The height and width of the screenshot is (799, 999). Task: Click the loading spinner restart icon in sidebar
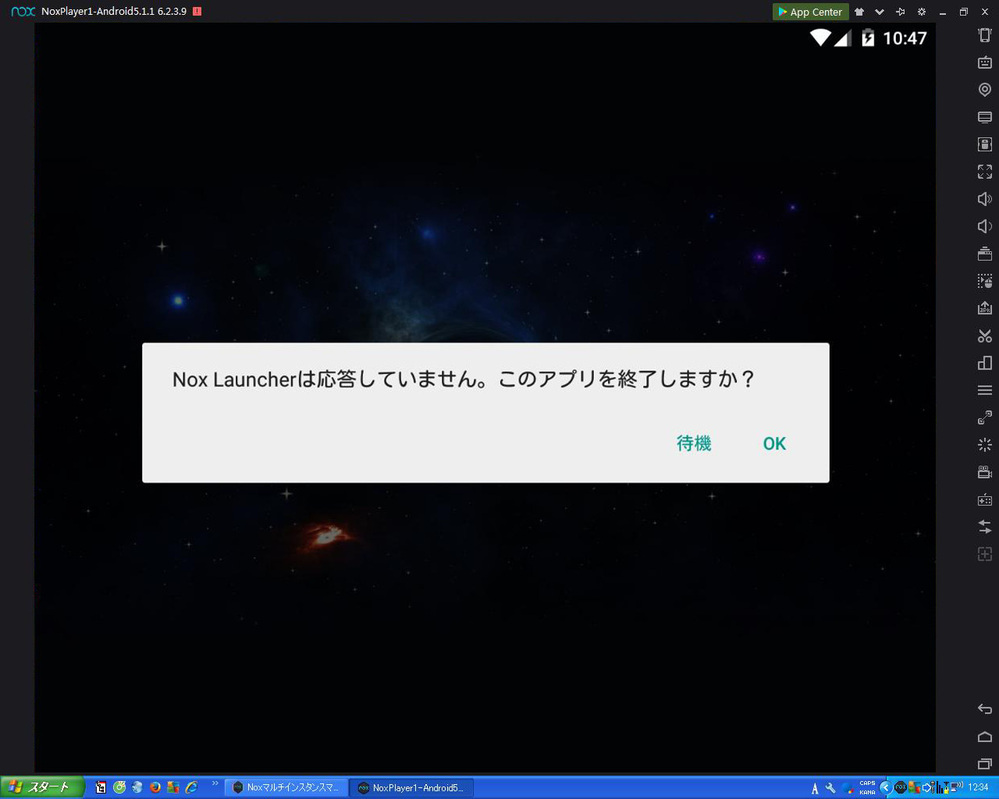point(984,445)
